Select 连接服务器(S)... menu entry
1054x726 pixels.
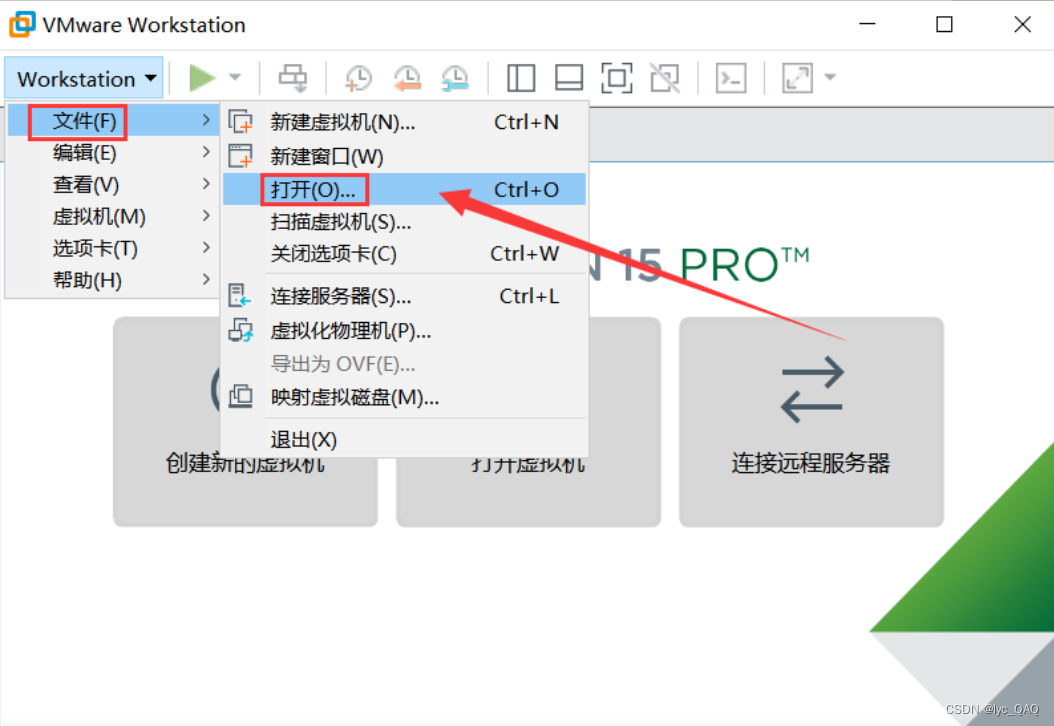click(x=405, y=296)
